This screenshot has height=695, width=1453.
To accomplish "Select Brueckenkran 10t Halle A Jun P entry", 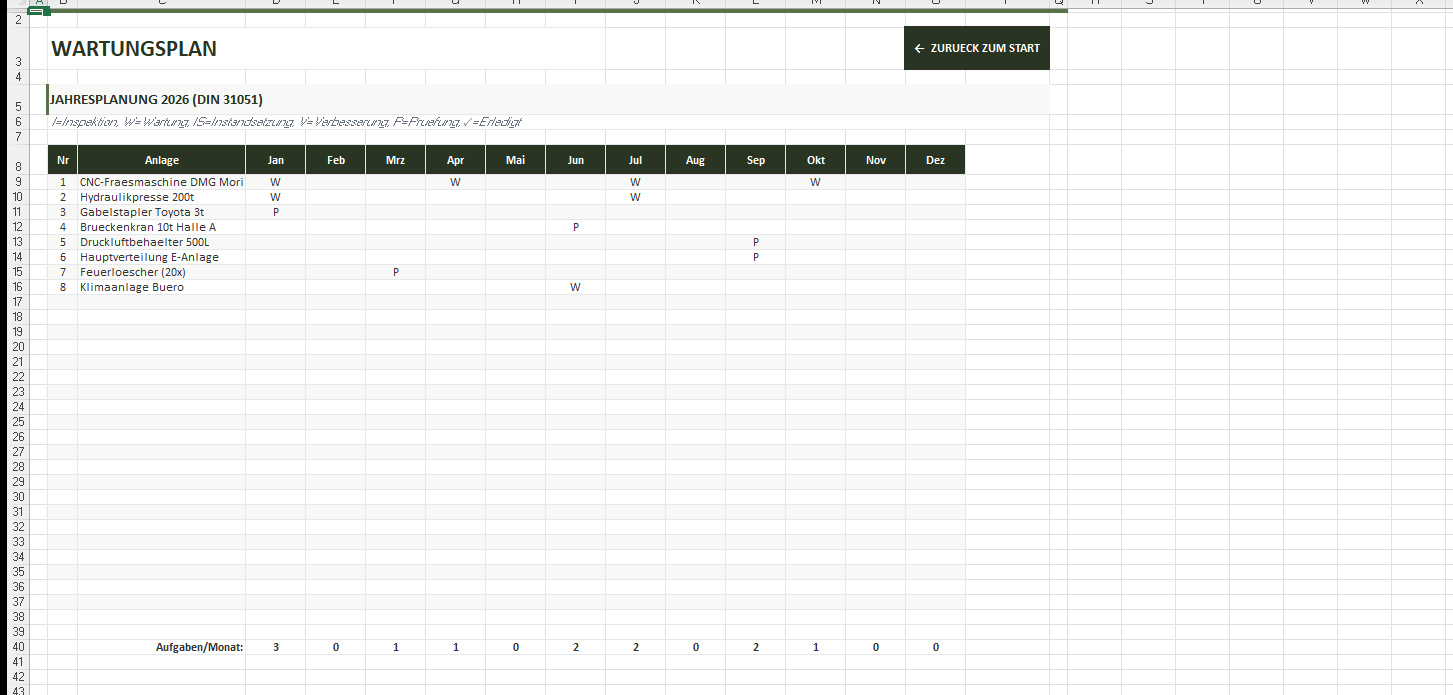I will pyautogui.click(x=575, y=227).
